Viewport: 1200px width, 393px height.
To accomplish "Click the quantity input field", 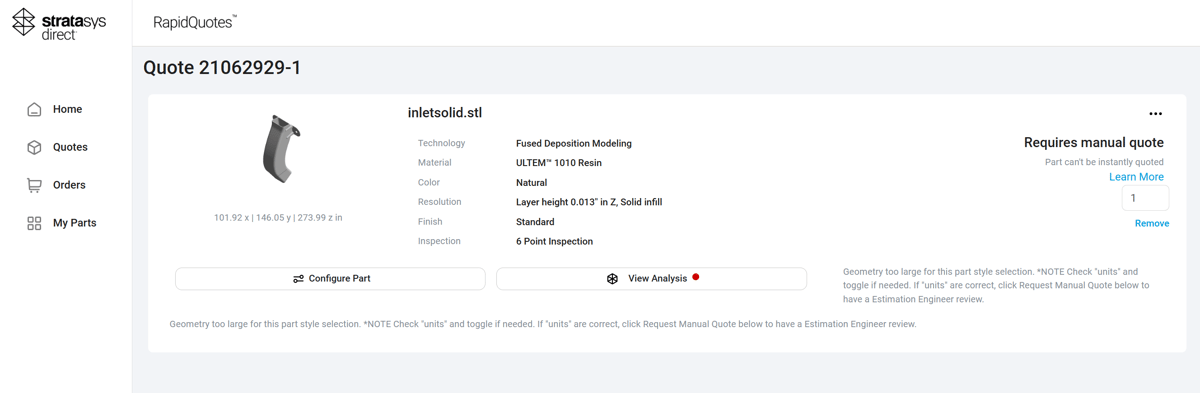I will [x=1145, y=198].
